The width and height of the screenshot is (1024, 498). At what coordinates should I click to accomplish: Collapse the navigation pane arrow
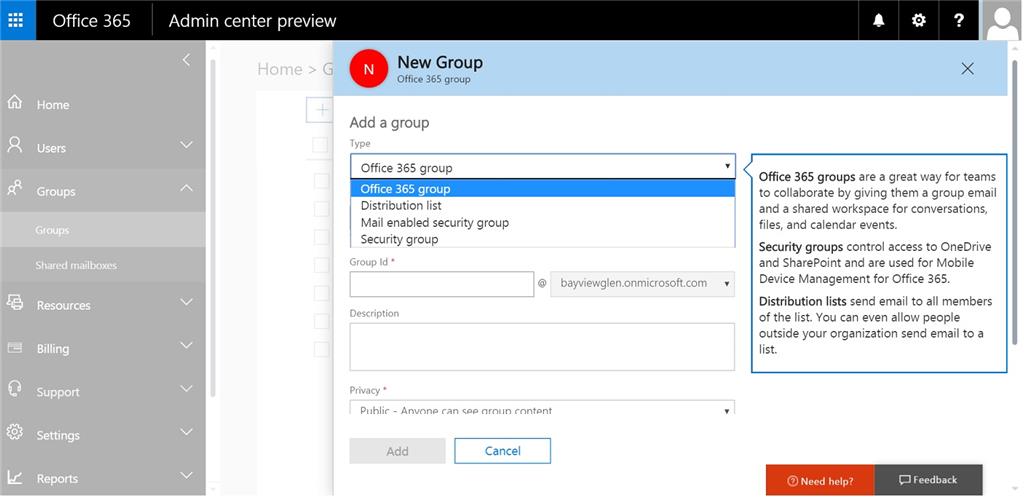[186, 60]
